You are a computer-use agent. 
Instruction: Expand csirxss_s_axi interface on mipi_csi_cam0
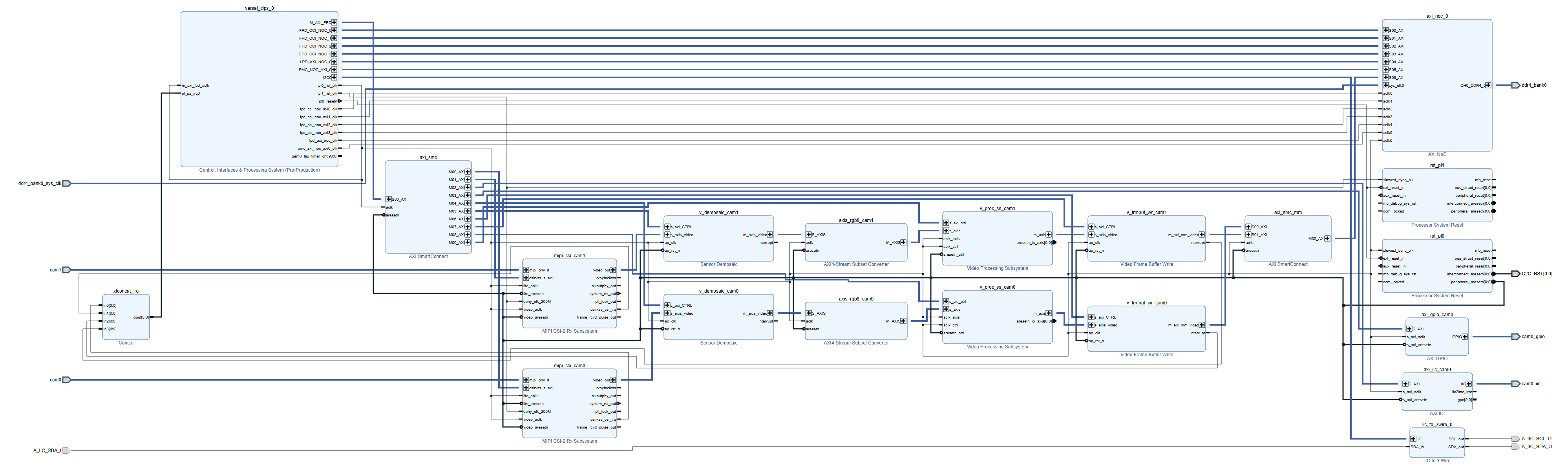pos(526,388)
